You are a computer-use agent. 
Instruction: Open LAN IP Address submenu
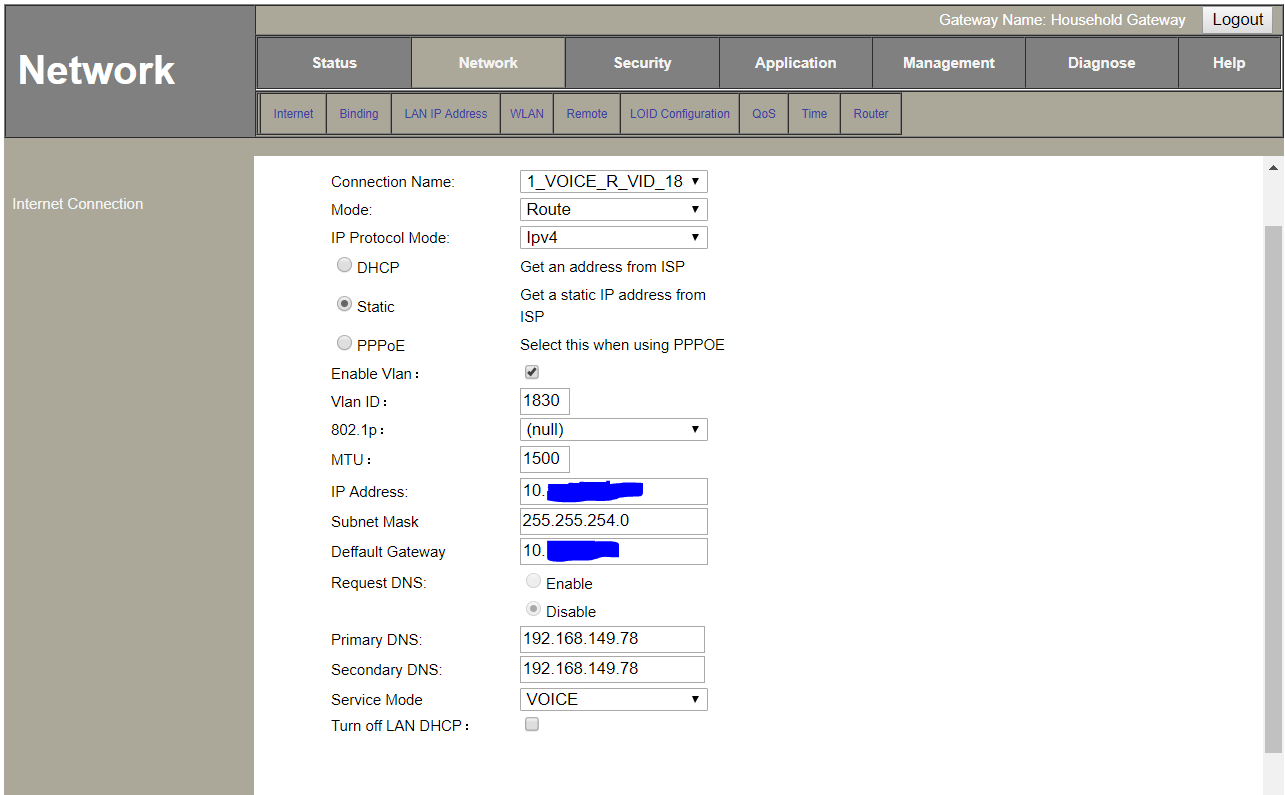pos(445,114)
